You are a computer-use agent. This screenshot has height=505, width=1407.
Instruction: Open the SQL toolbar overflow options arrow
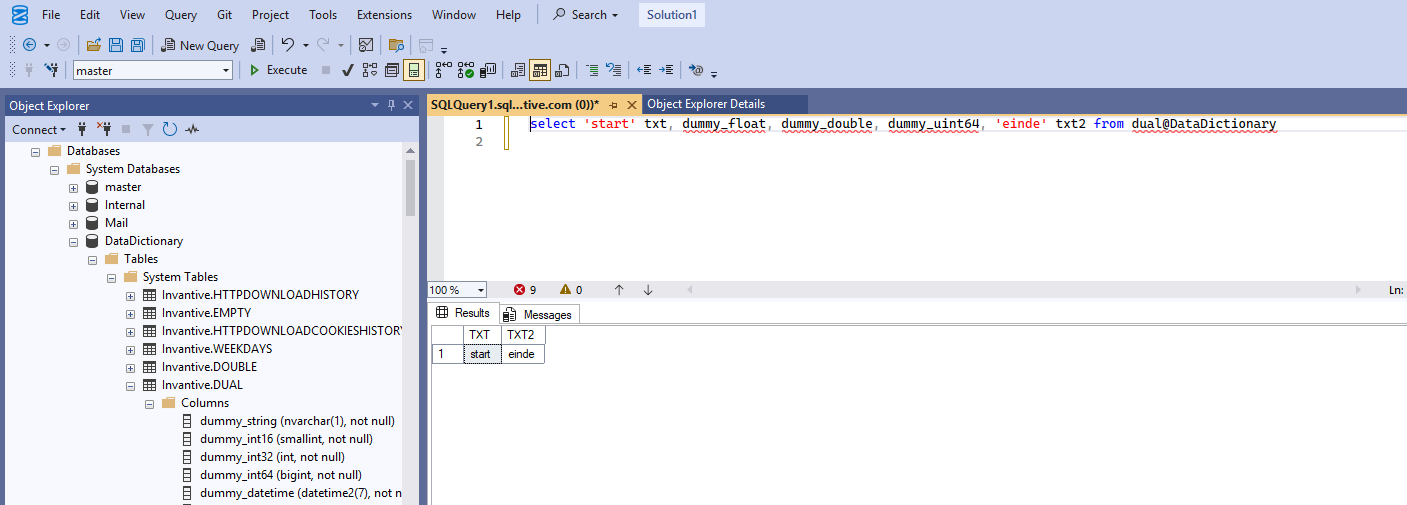point(714,73)
